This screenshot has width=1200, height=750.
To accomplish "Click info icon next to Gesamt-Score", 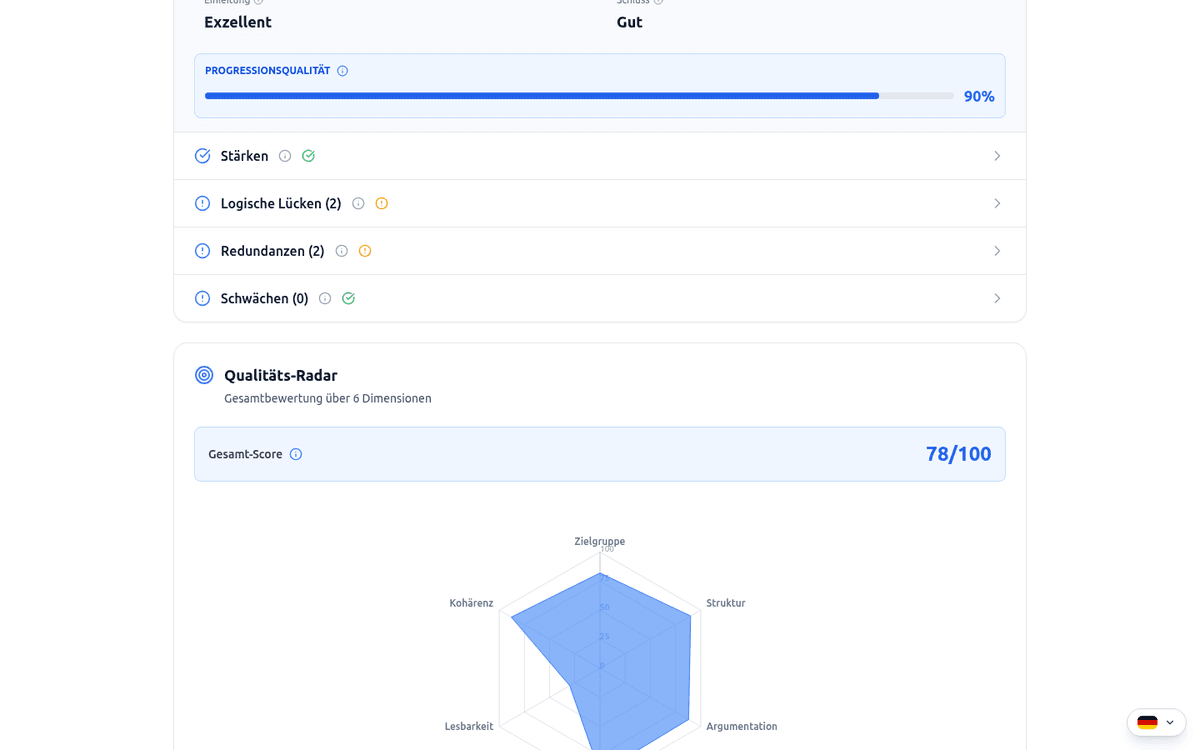I will (x=296, y=454).
